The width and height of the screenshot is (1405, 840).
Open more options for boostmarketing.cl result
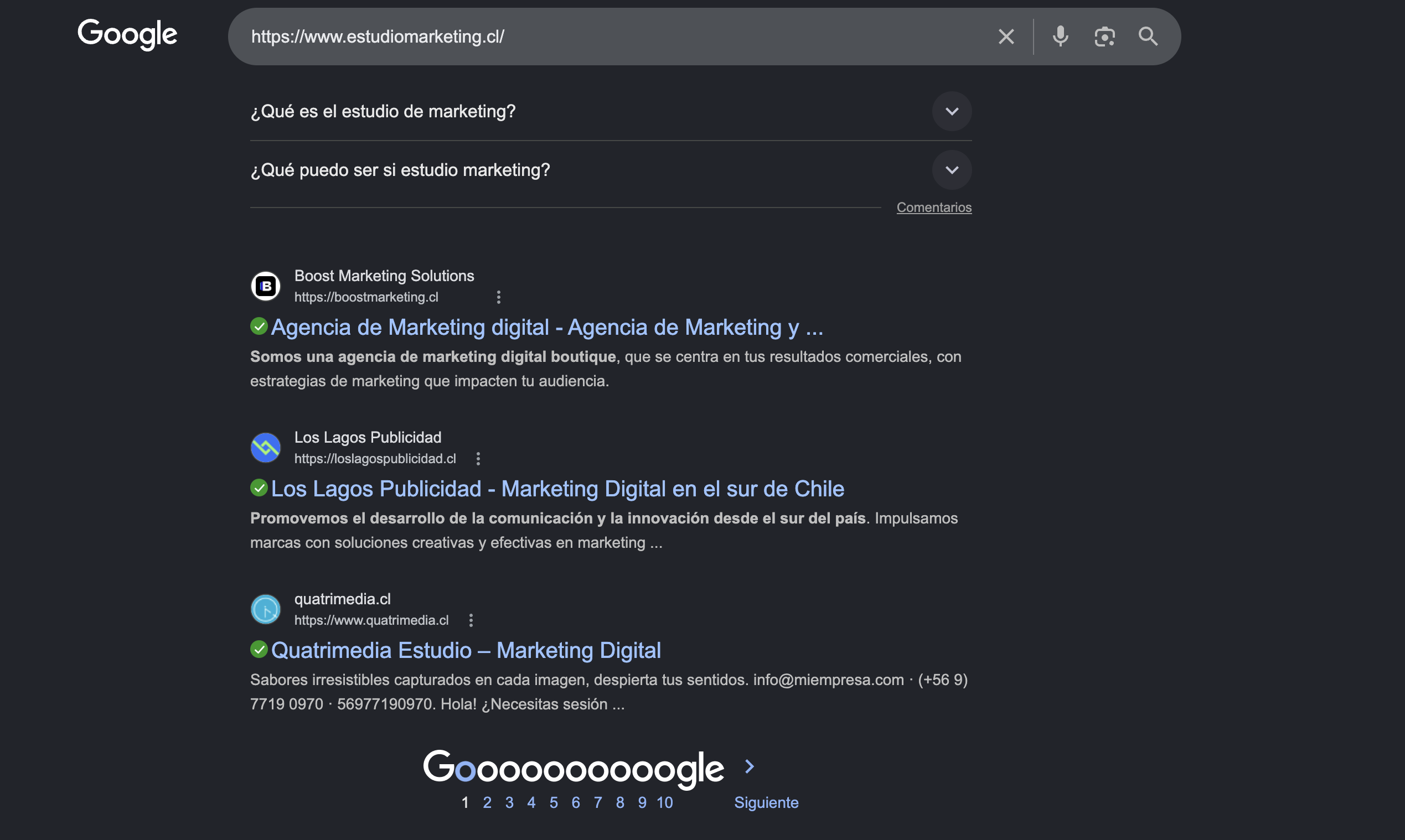498,297
